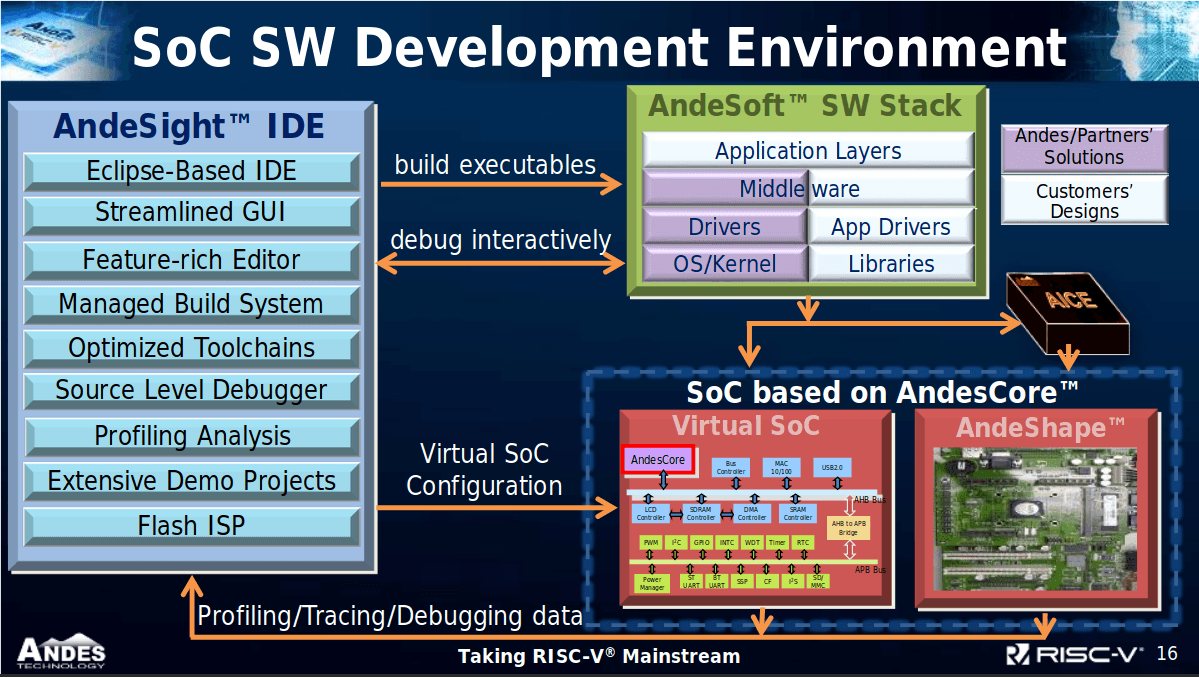Select the SD/MMC block
Viewport: 1199px width, 677px height.
tap(818, 582)
